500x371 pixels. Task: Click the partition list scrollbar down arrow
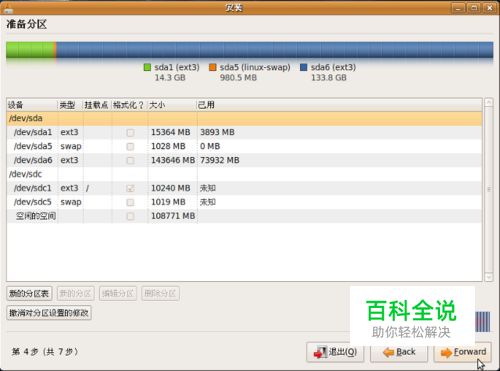tap(489, 277)
